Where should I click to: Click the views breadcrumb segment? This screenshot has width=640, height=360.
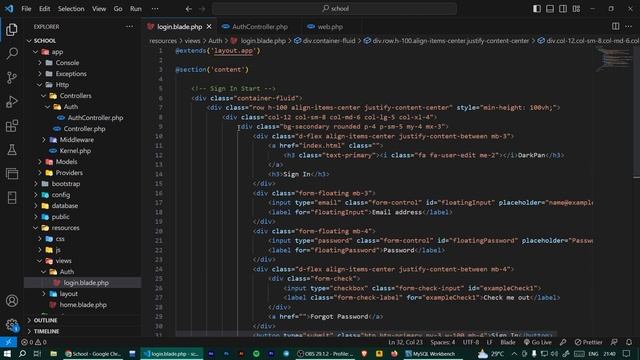coord(192,40)
